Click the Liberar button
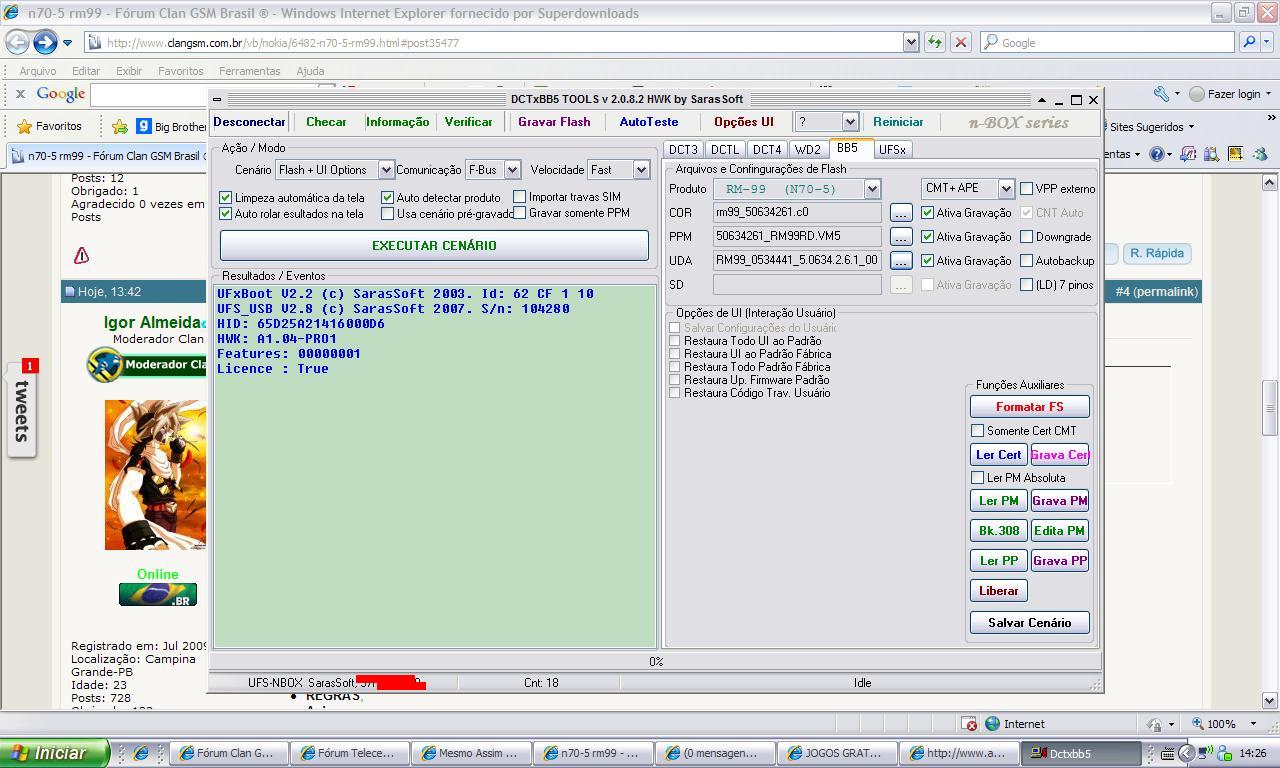This screenshot has height=768, width=1280. [998, 591]
